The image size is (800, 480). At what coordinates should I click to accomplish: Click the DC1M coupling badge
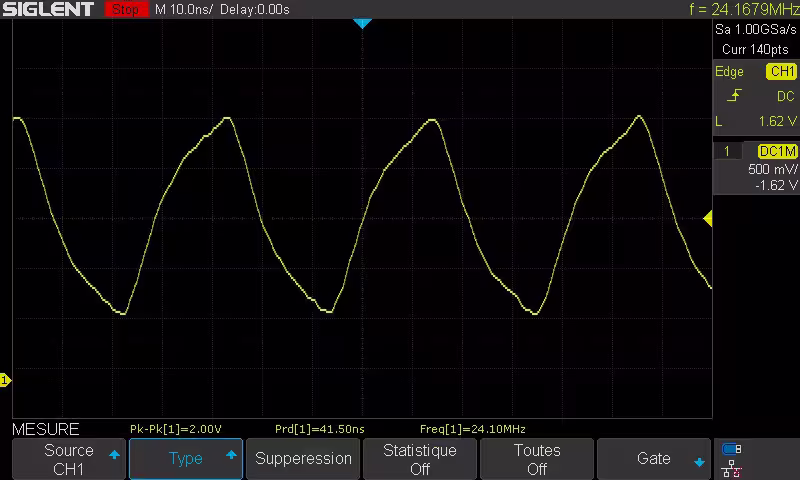pyautogui.click(x=778, y=151)
